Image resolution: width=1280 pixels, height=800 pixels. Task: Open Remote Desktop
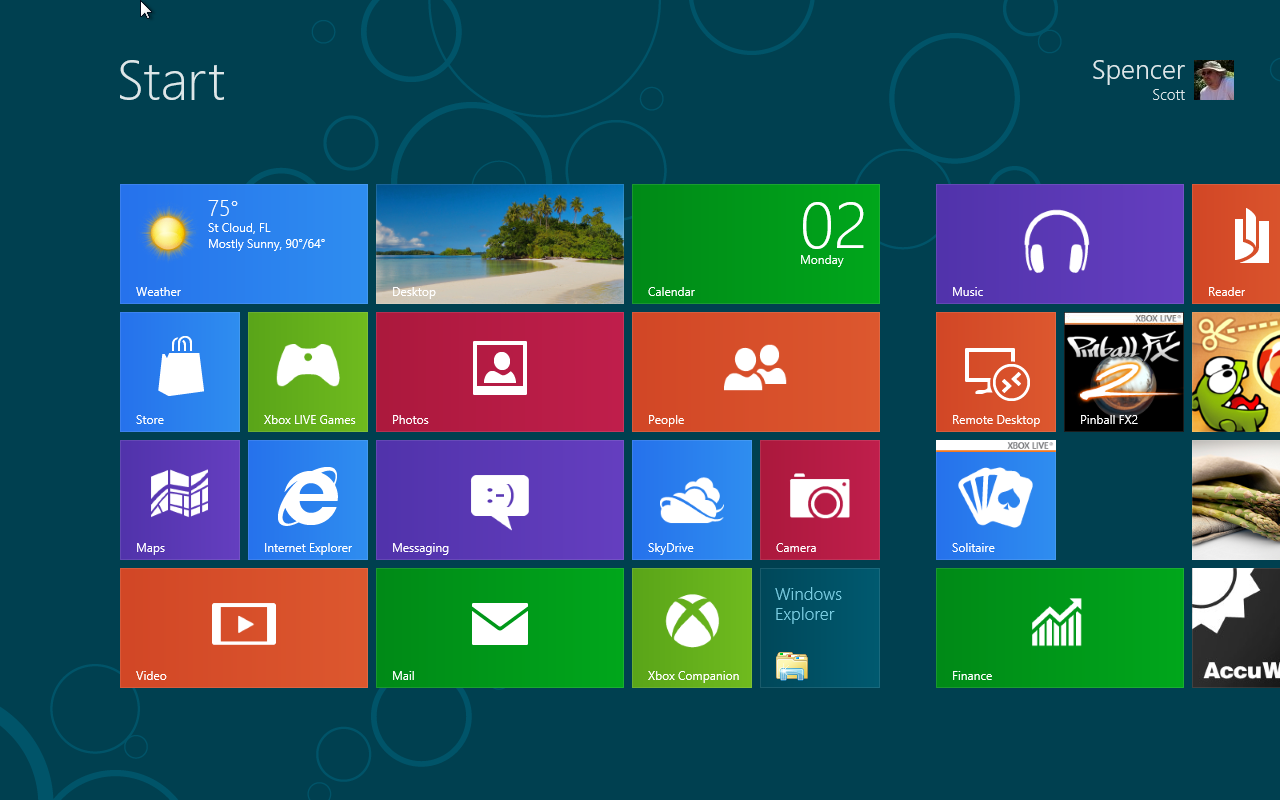coord(995,371)
